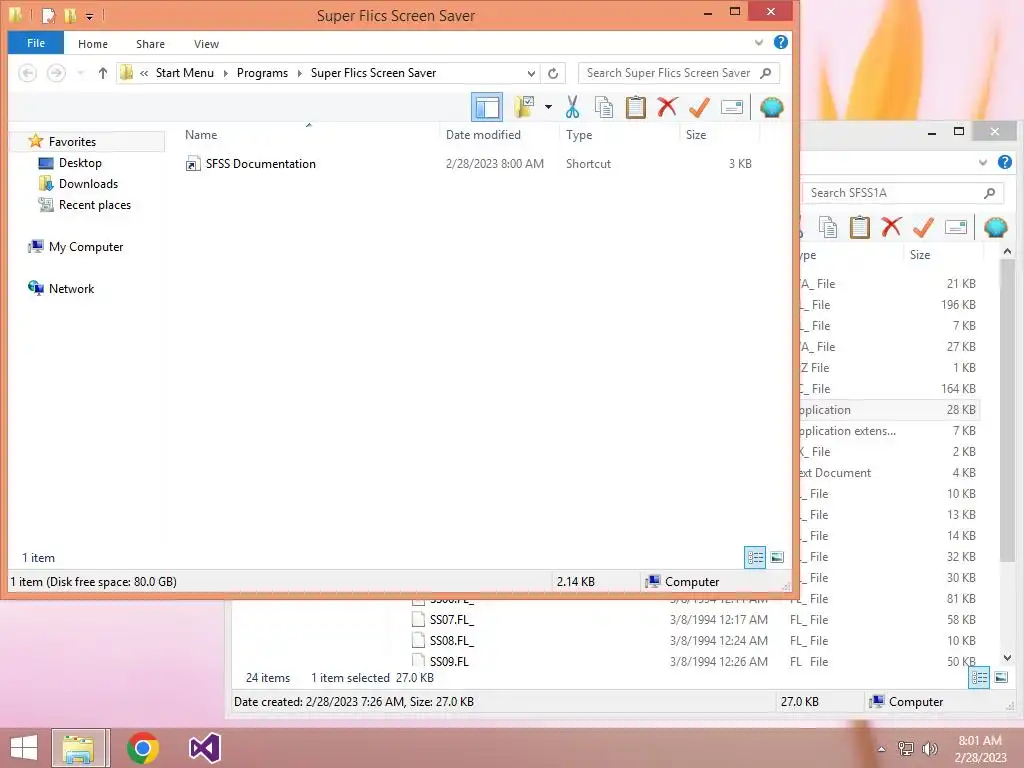Viewport: 1024px width, 768px height.
Task: Click Programs in address breadcrumb
Action: (262, 73)
